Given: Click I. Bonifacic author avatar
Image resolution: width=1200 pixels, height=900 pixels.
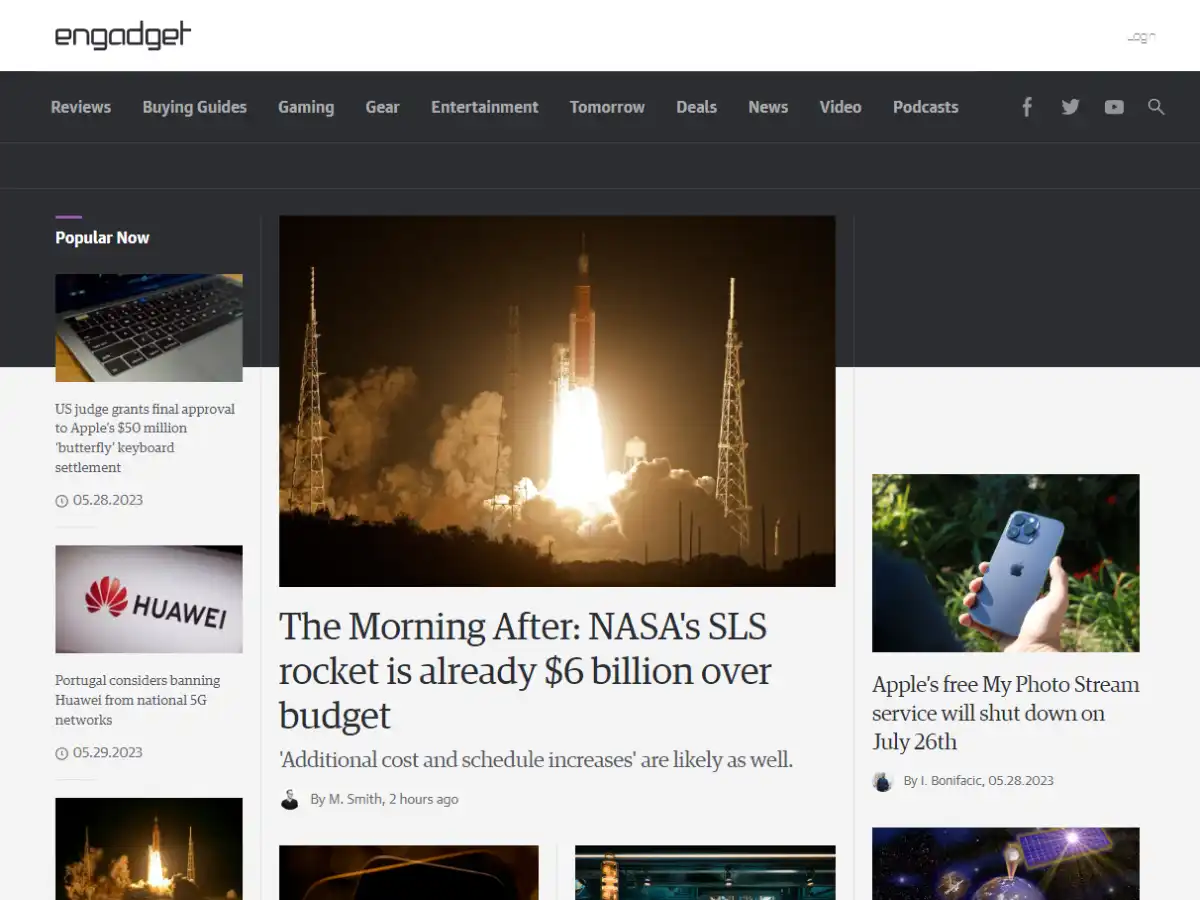Looking at the screenshot, I should 882,781.
